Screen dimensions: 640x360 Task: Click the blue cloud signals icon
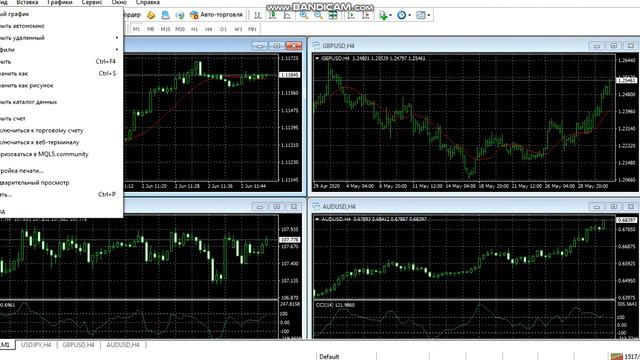pyautogui.click(x=165, y=15)
